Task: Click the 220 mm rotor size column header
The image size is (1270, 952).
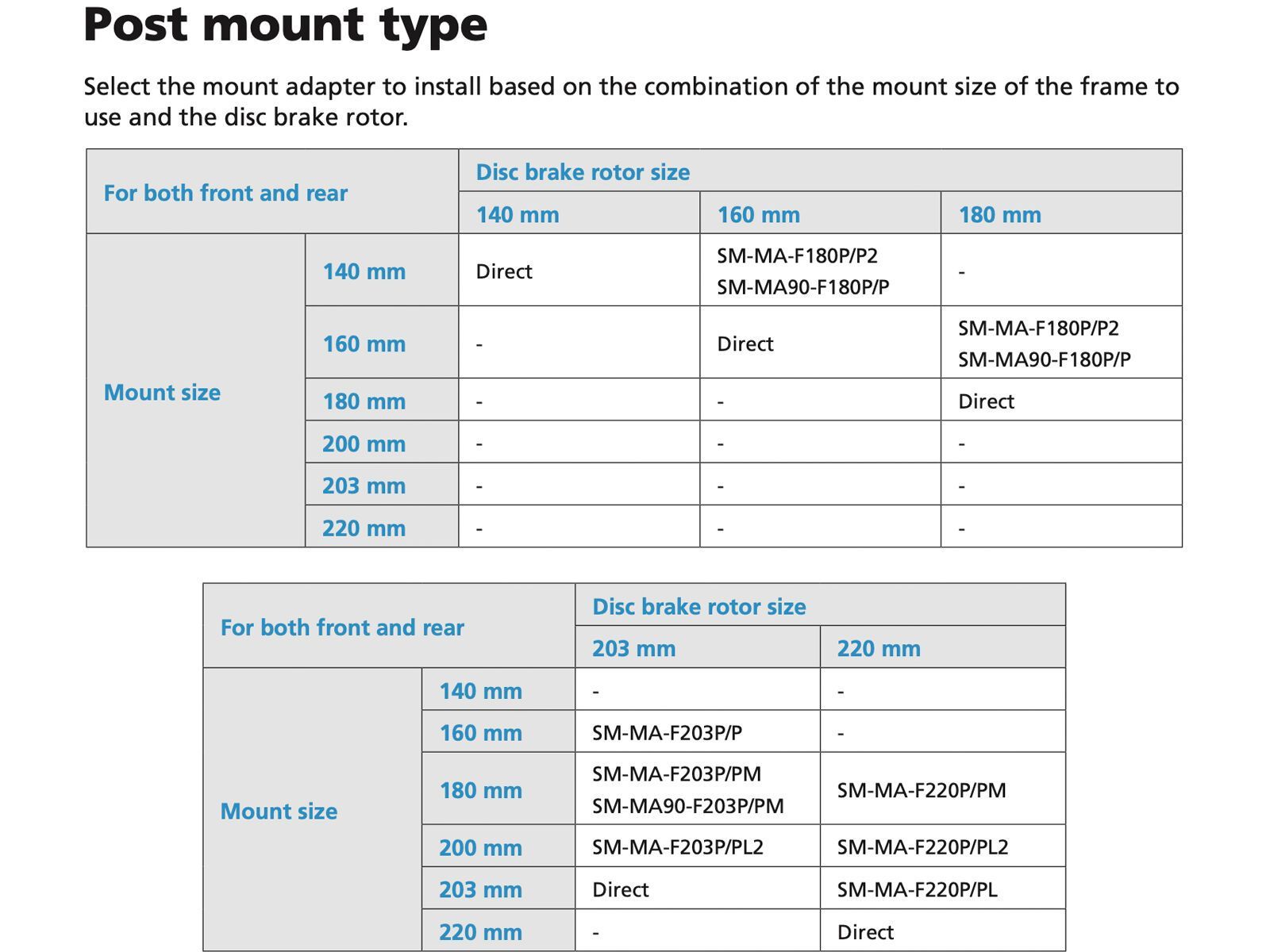Action: [878, 648]
